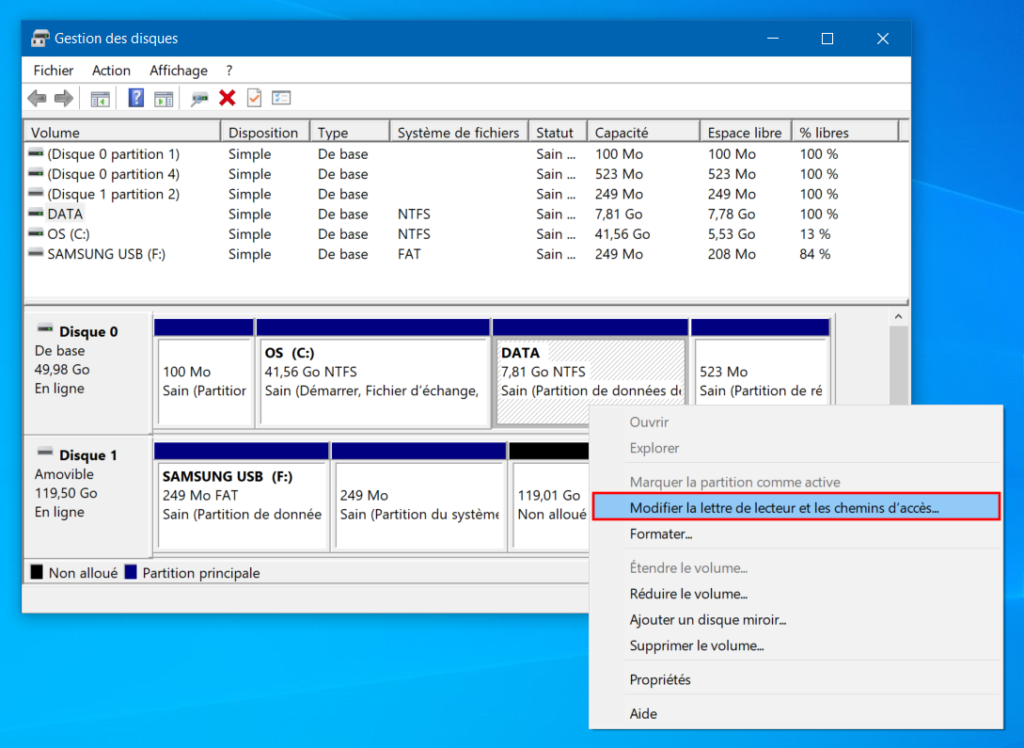Click the checklist settings toolbar icon
The height and width of the screenshot is (748, 1024).
click(281, 98)
